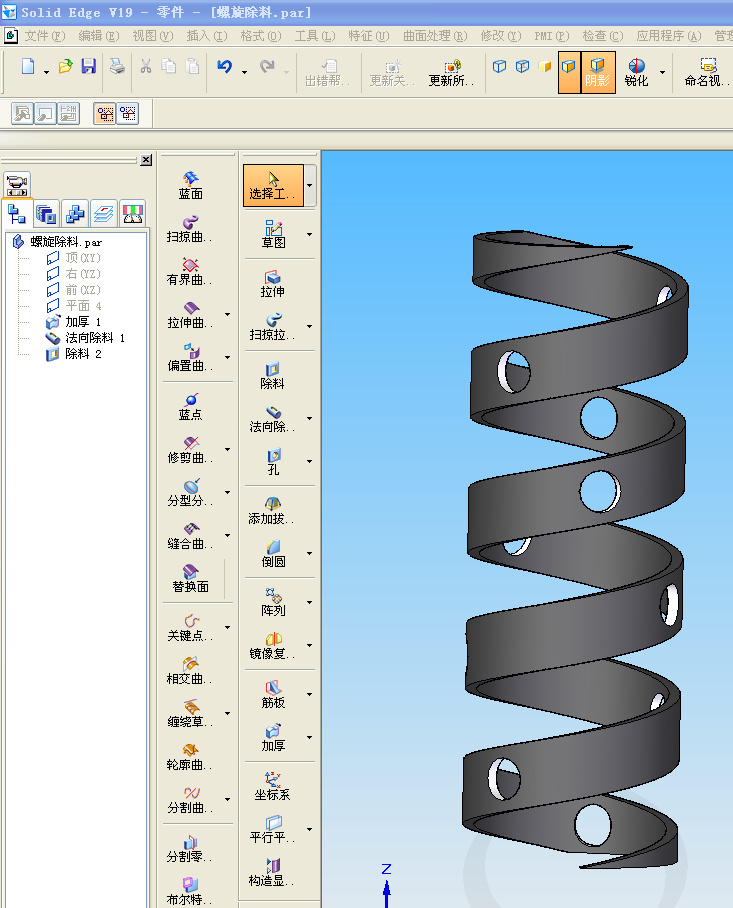Open dropdown next to 选择工具
The image size is (733, 908).
click(310, 185)
